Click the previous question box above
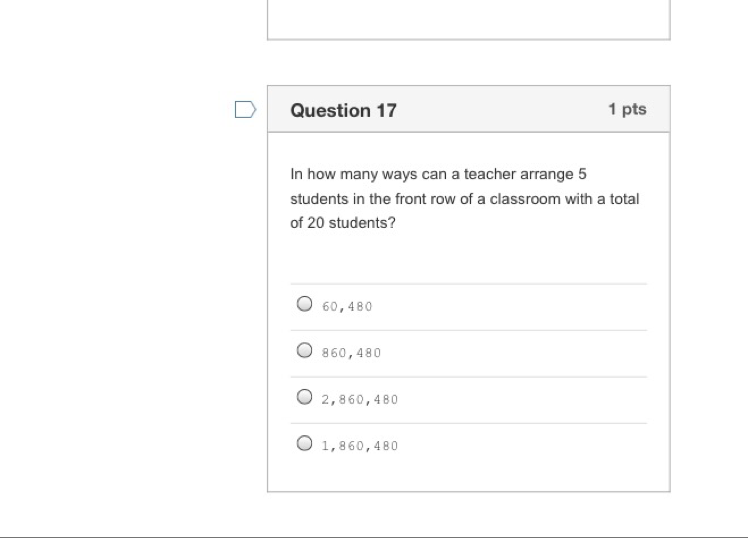The height and width of the screenshot is (538, 748). (x=468, y=18)
